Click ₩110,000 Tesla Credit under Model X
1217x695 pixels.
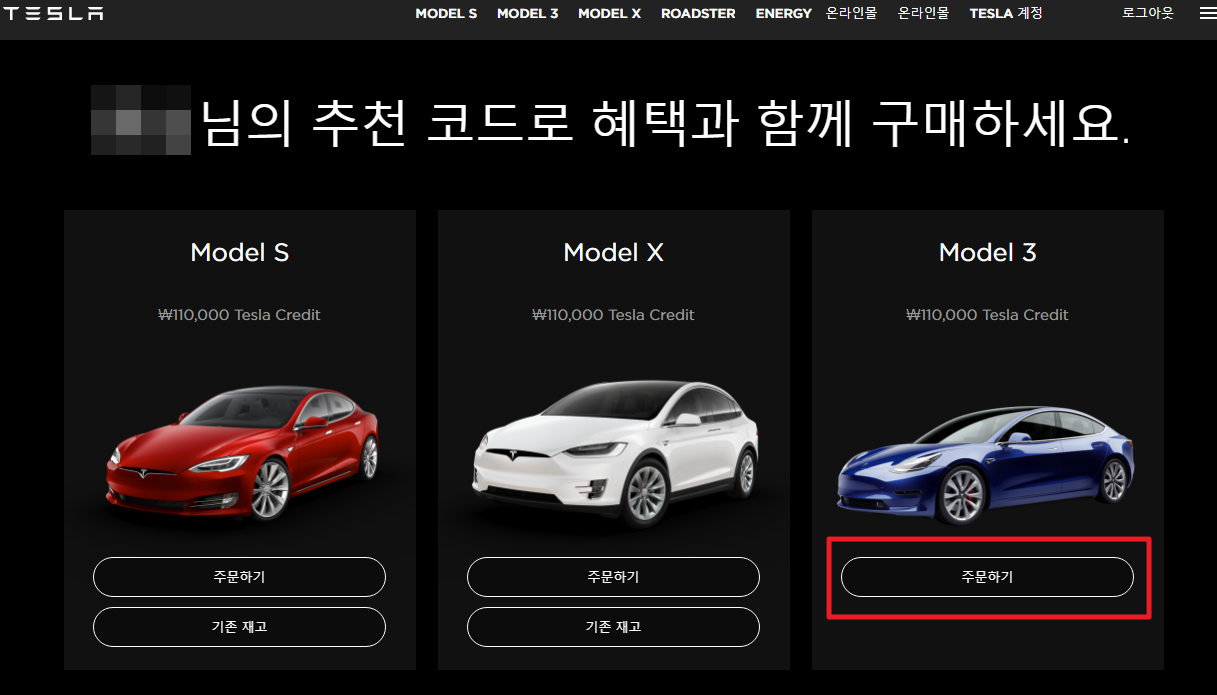tap(614, 315)
